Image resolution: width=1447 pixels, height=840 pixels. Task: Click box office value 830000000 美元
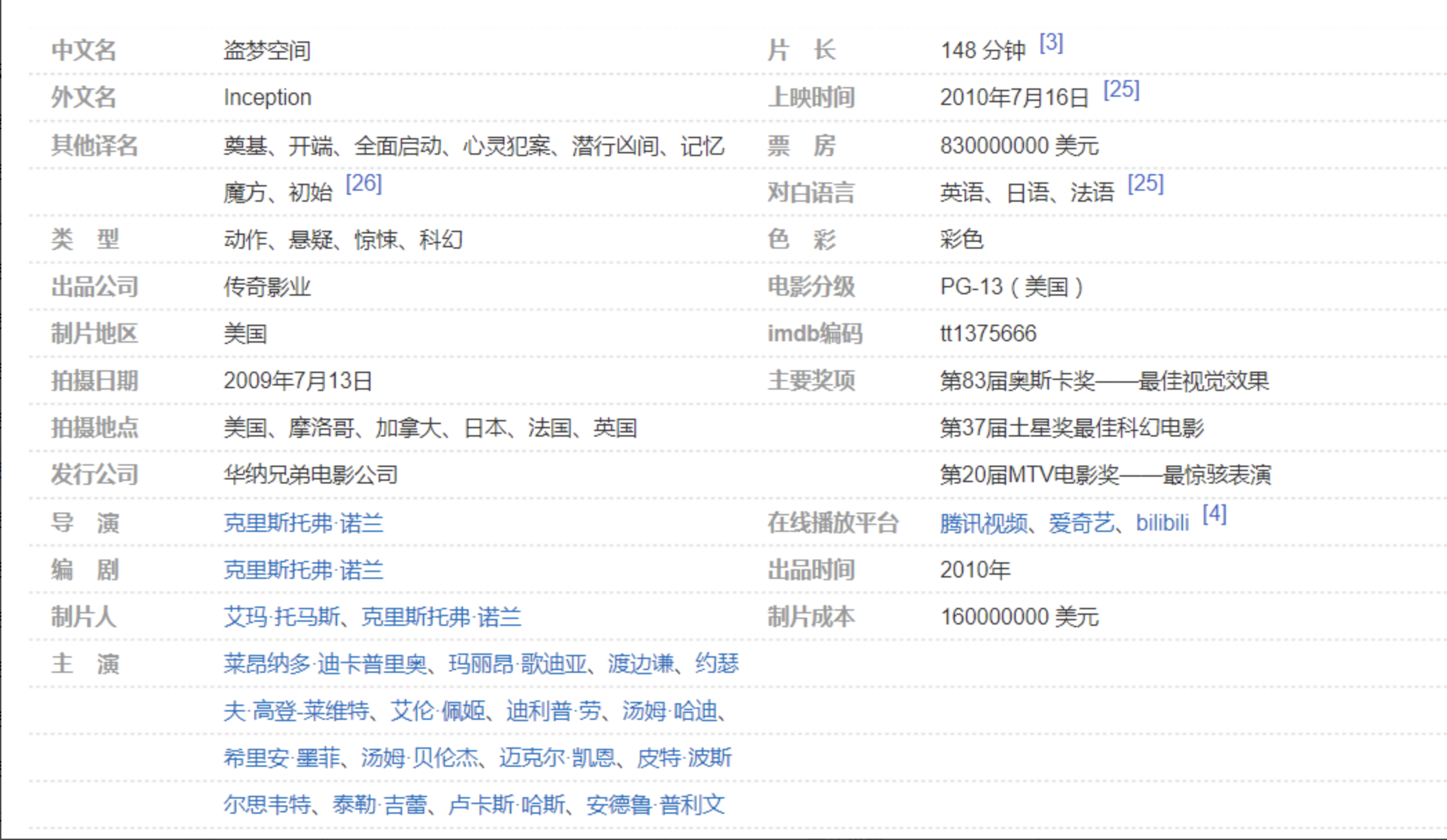[x=1019, y=146]
